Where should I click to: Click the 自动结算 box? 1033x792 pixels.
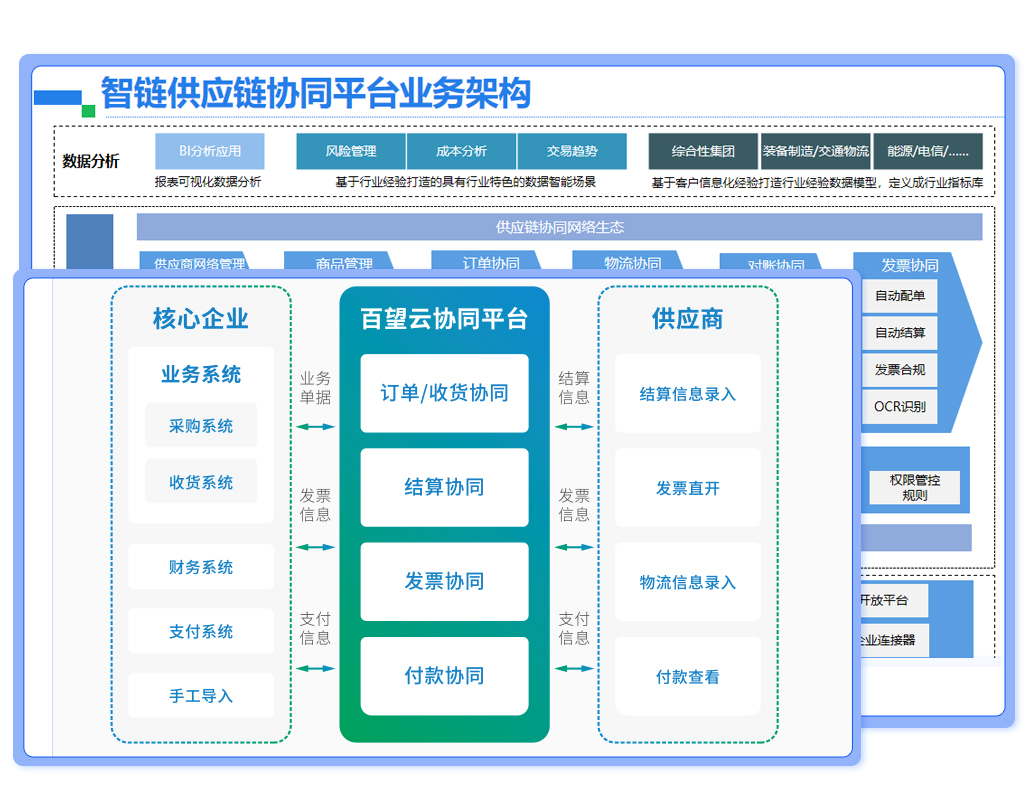[x=899, y=333]
